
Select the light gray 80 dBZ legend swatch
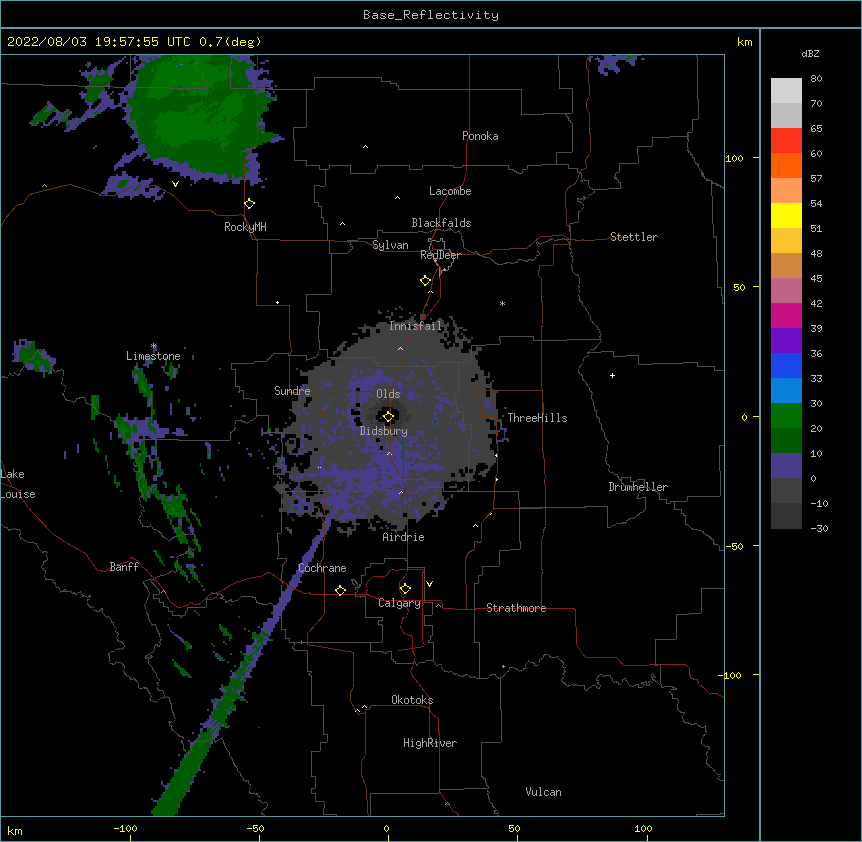pyautogui.click(x=786, y=91)
